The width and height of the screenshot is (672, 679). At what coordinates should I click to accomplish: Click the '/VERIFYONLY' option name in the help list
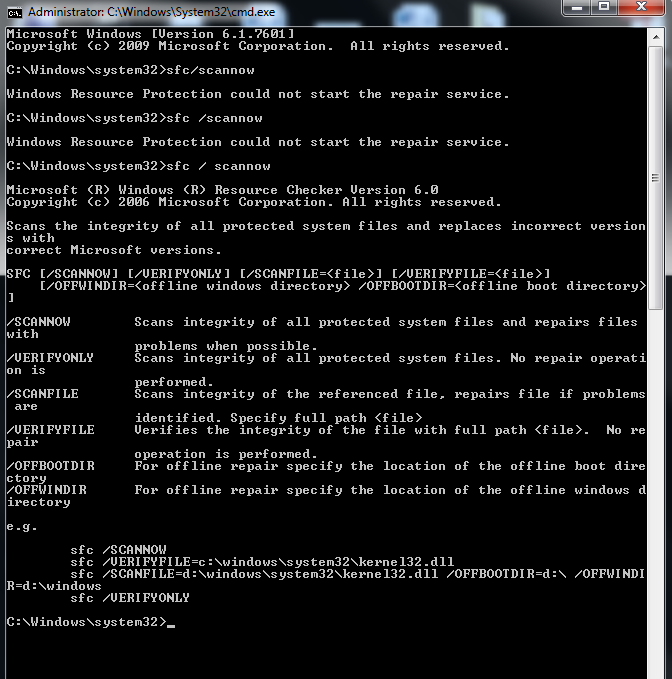pyautogui.click(x=50, y=358)
